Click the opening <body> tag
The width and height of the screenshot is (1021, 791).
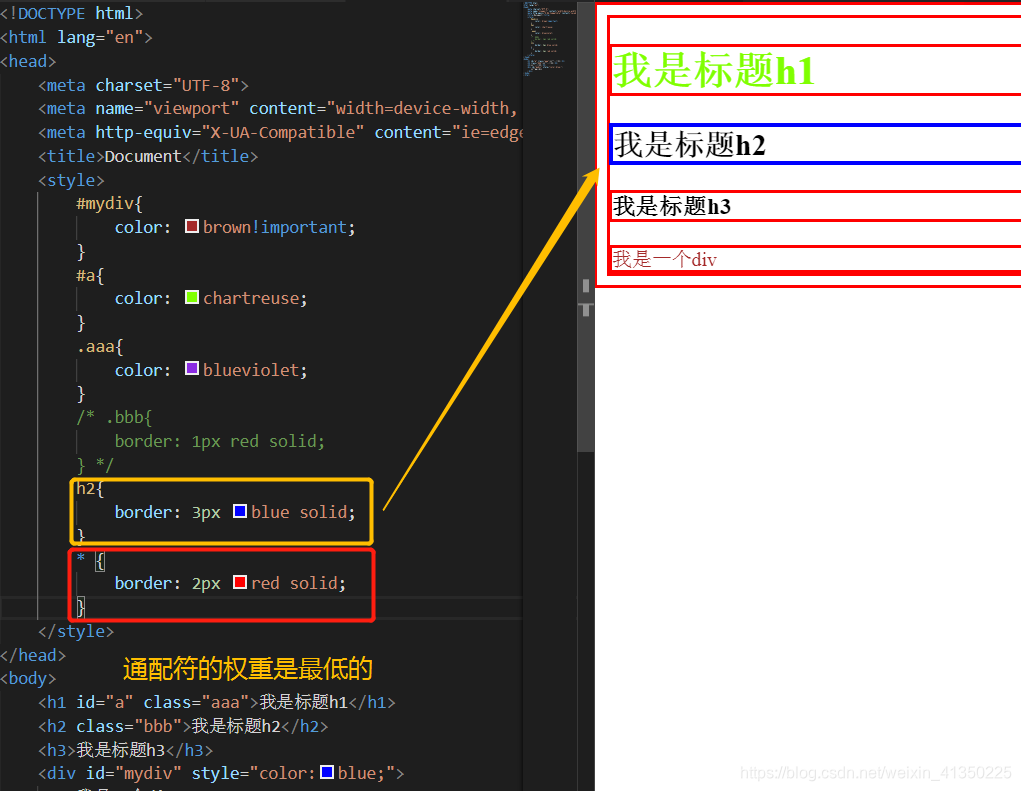pos(28,678)
